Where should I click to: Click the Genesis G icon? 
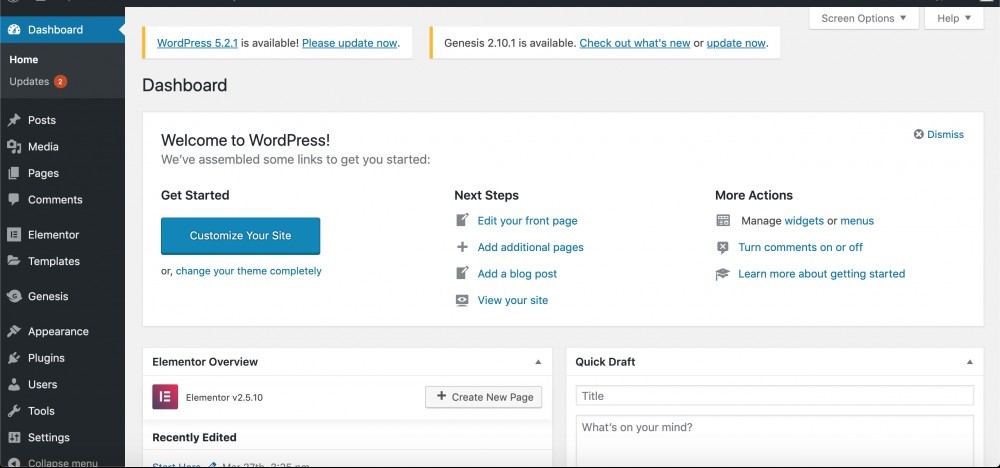point(14,296)
